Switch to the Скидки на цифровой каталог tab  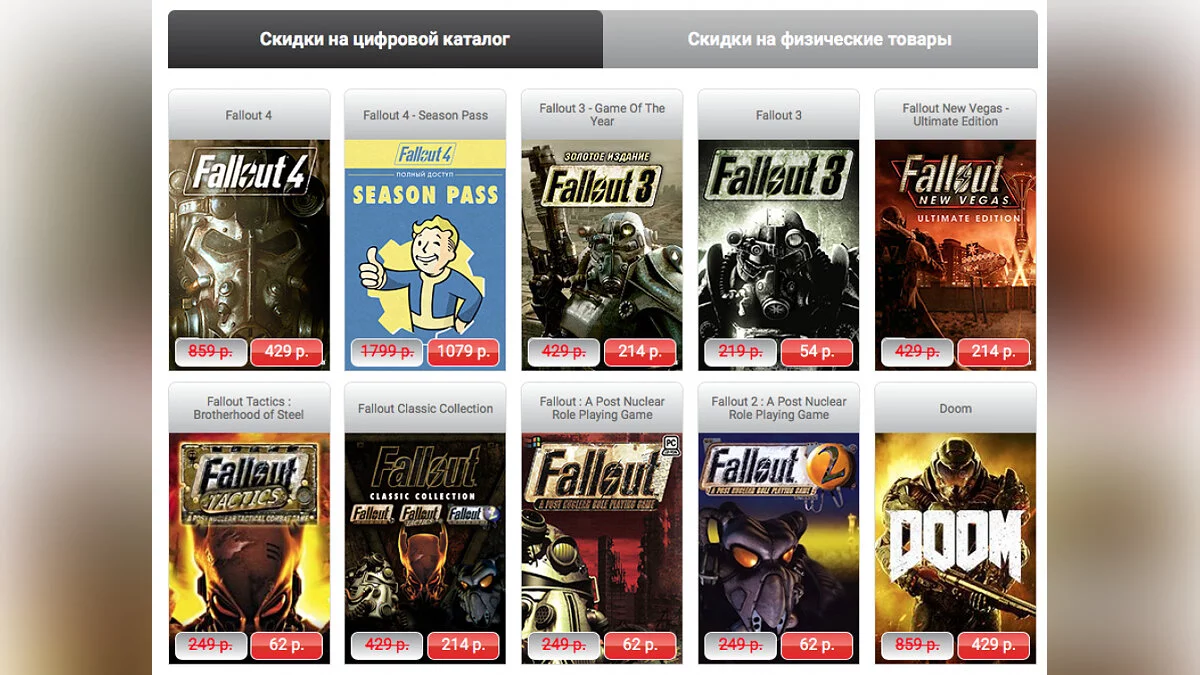click(x=385, y=39)
